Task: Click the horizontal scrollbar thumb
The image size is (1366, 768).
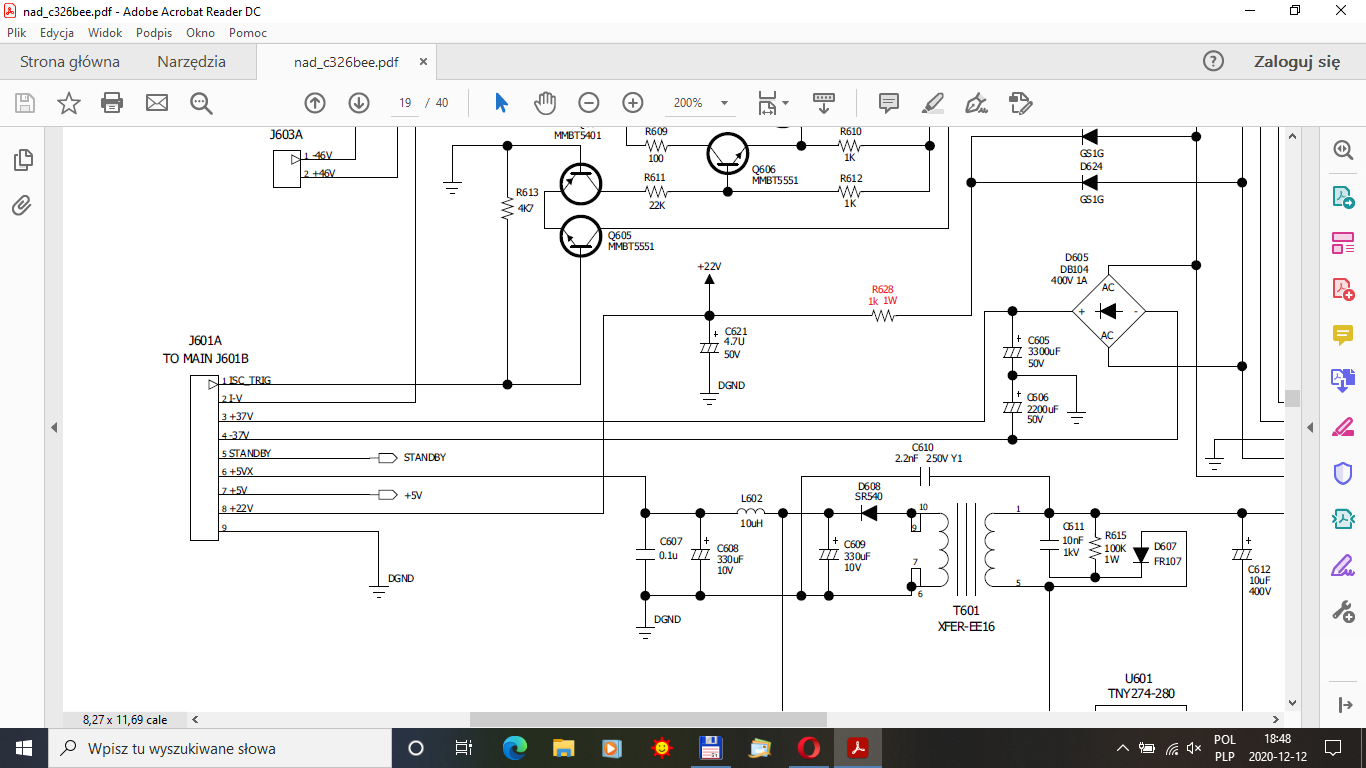Action: click(648, 719)
